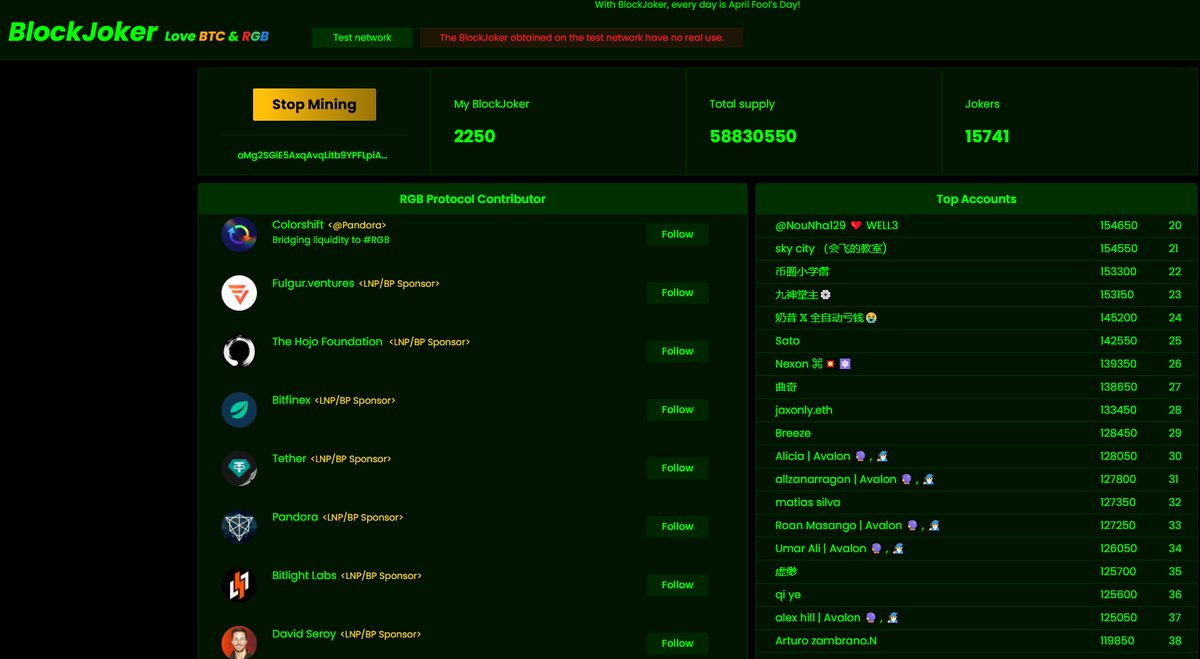Image resolution: width=1200 pixels, height=659 pixels.
Task: Follow Colorshift
Action: [x=677, y=234]
